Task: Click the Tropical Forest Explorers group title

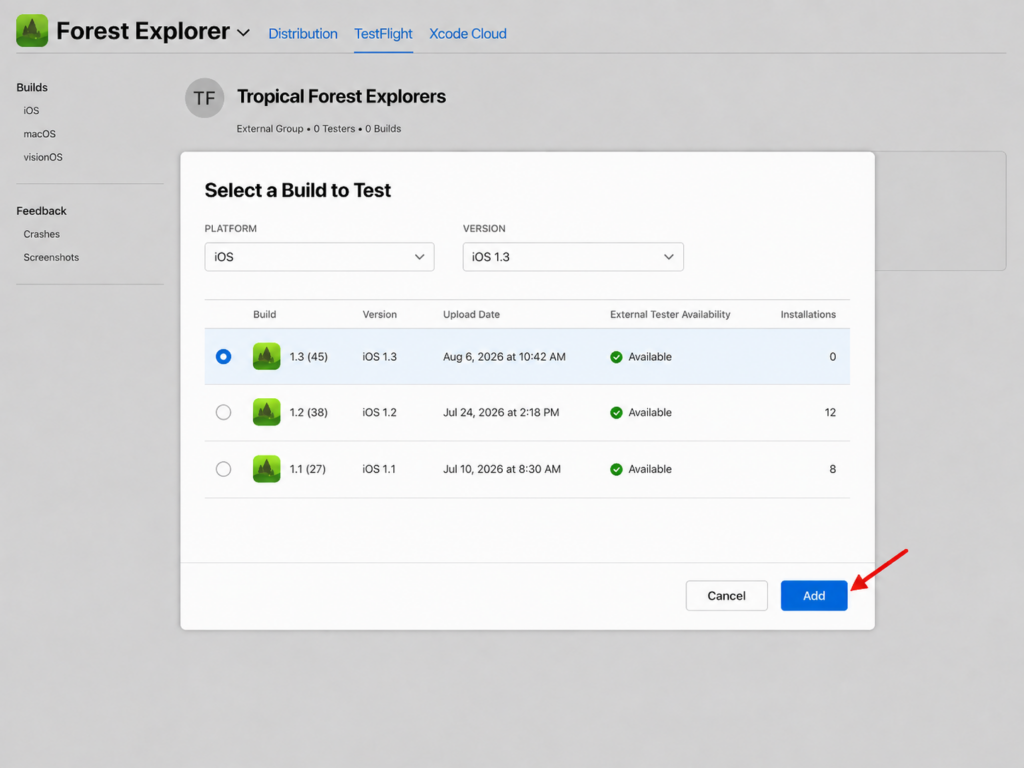Action: (342, 97)
